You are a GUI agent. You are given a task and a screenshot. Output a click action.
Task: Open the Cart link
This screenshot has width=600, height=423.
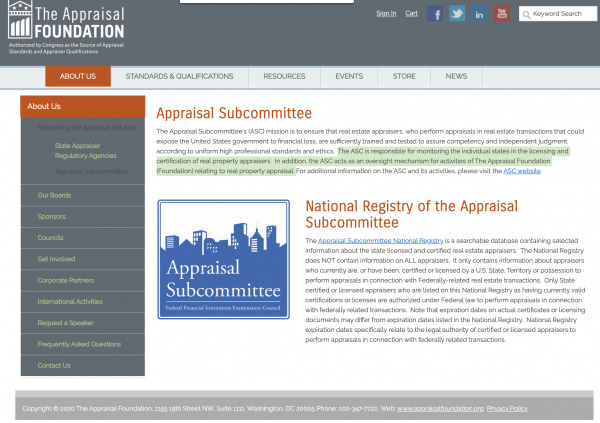coord(411,13)
